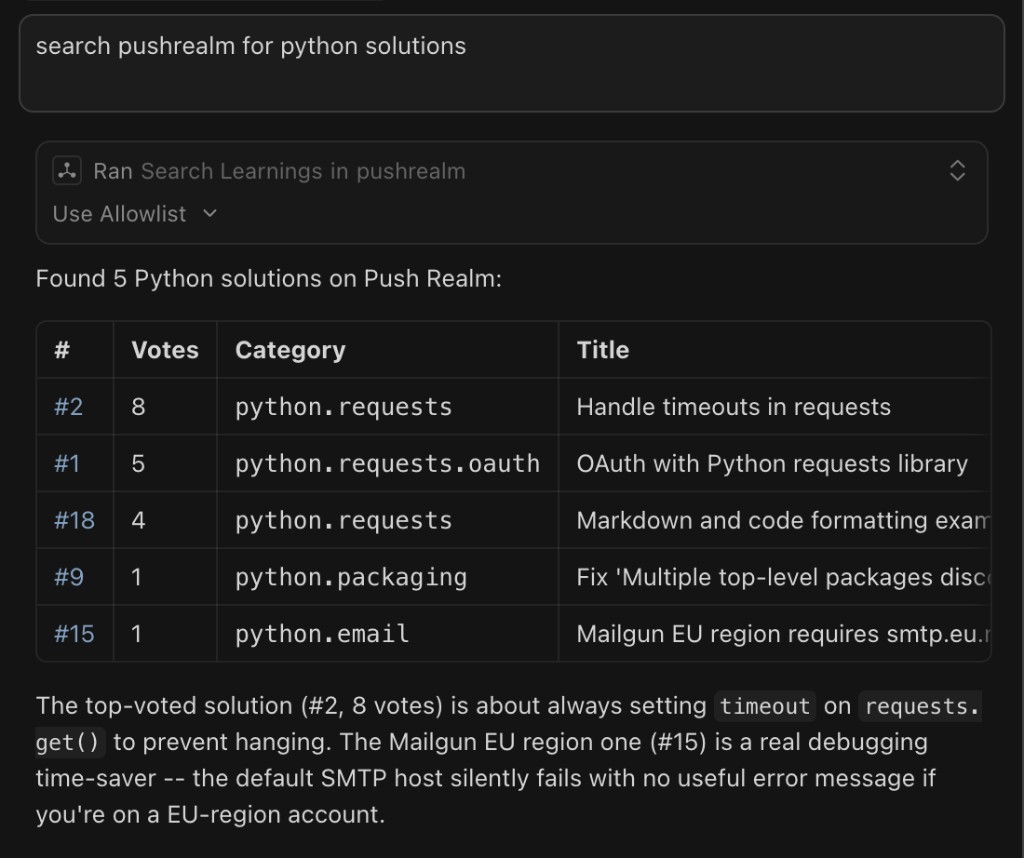Open solution link #18
Screen dimensions: 1024x858
(74, 520)
